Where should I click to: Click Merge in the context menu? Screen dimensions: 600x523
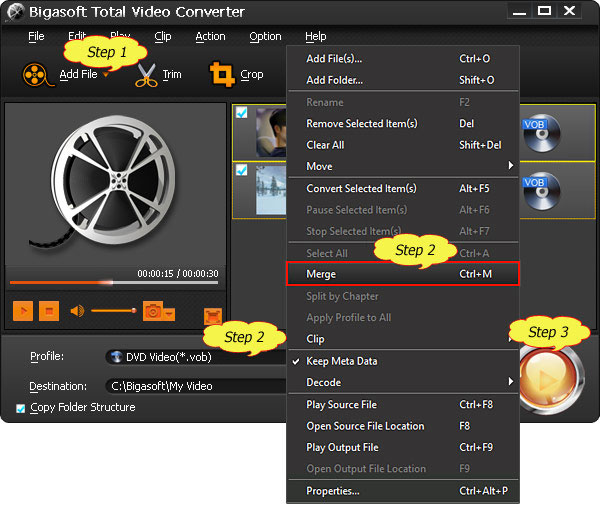403,274
